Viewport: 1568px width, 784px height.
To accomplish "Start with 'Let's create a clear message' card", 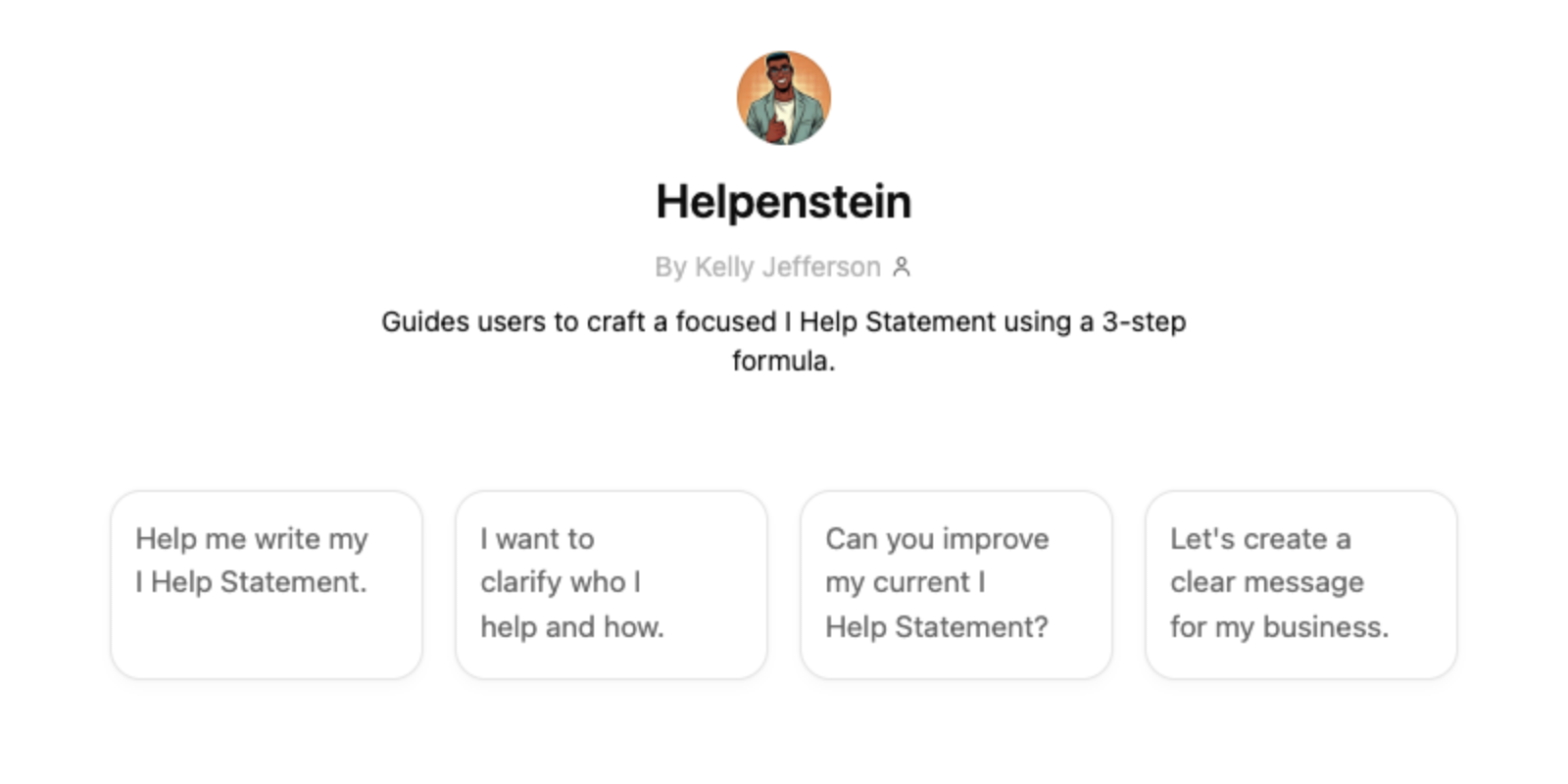I will point(1301,585).
